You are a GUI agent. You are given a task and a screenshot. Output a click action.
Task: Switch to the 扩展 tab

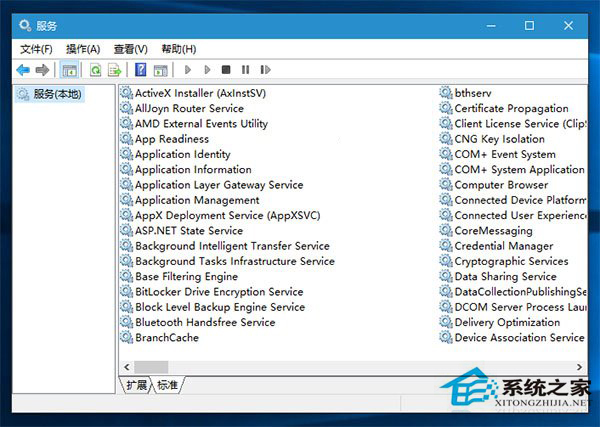pyautogui.click(x=137, y=385)
